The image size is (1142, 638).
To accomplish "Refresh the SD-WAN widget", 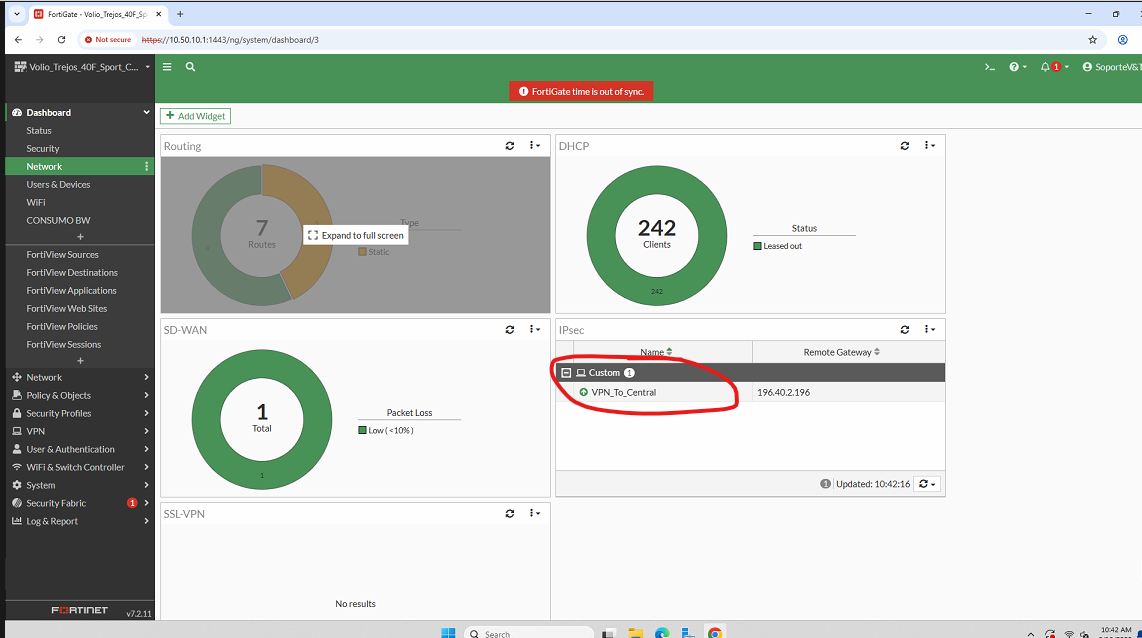I will (x=510, y=330).
